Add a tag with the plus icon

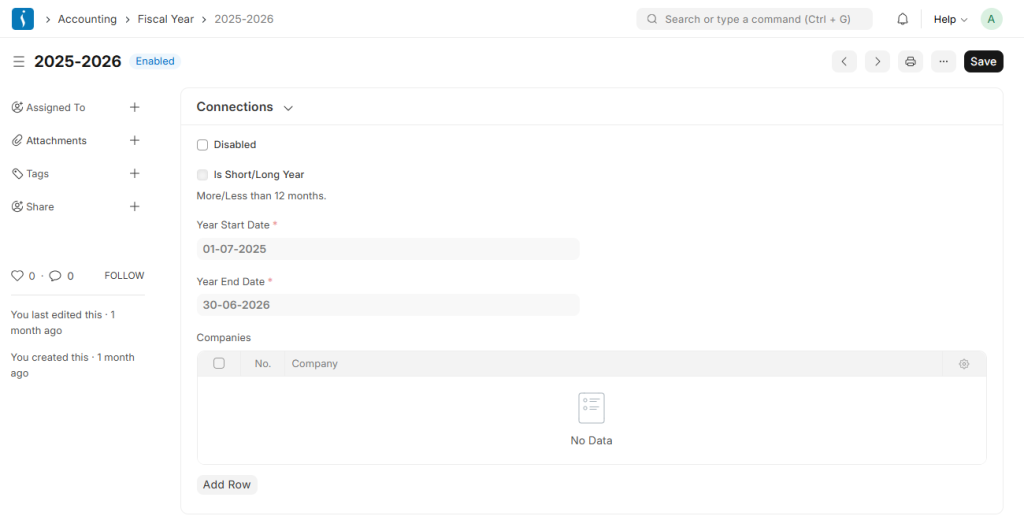[135, 173]
